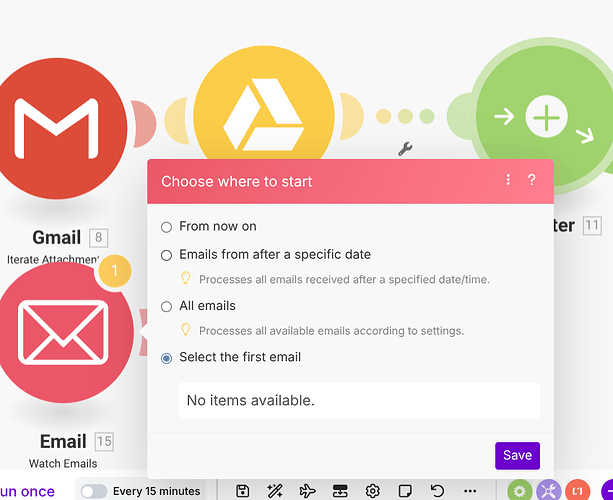
Task: Select the From now on option
Action: pyautogui.click(x=167, y=227)
